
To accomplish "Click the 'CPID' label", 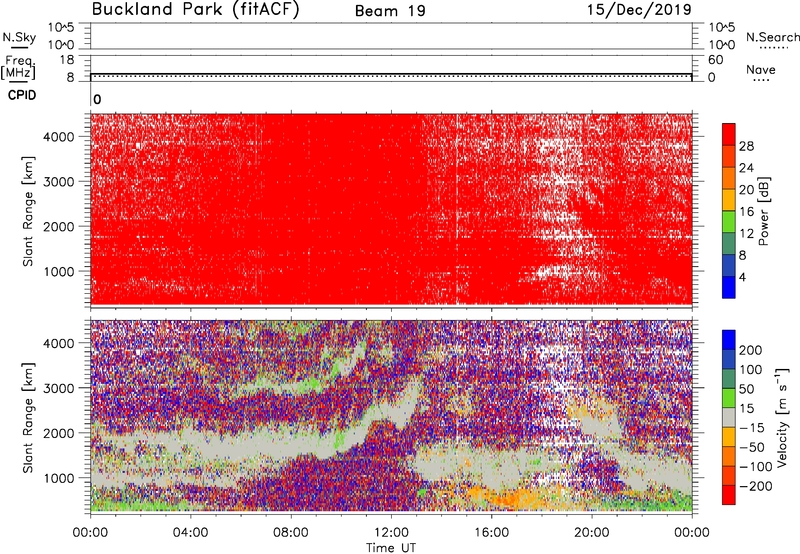I will (x=22, y=95).
